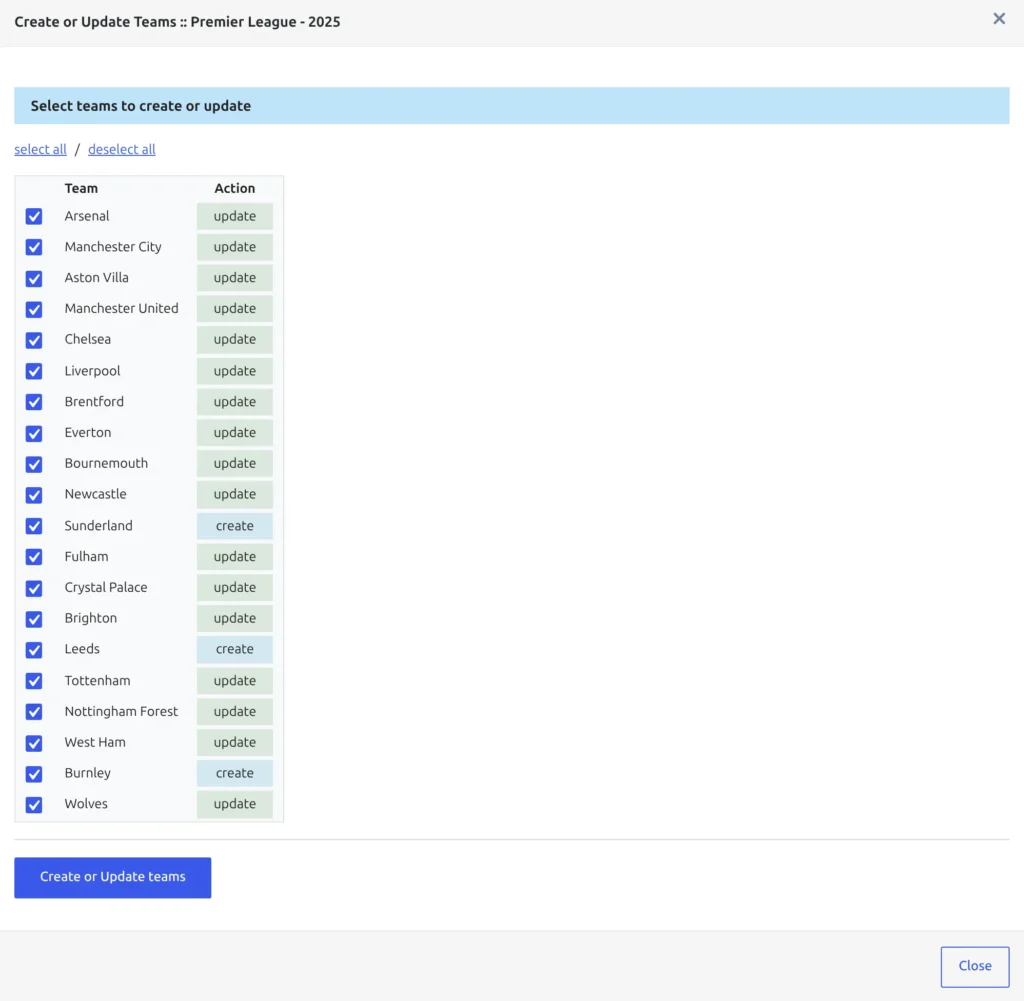Deselect the Wolves checkbox
The height and width of the screenshot is (1001, 1024).
point(34,804)
